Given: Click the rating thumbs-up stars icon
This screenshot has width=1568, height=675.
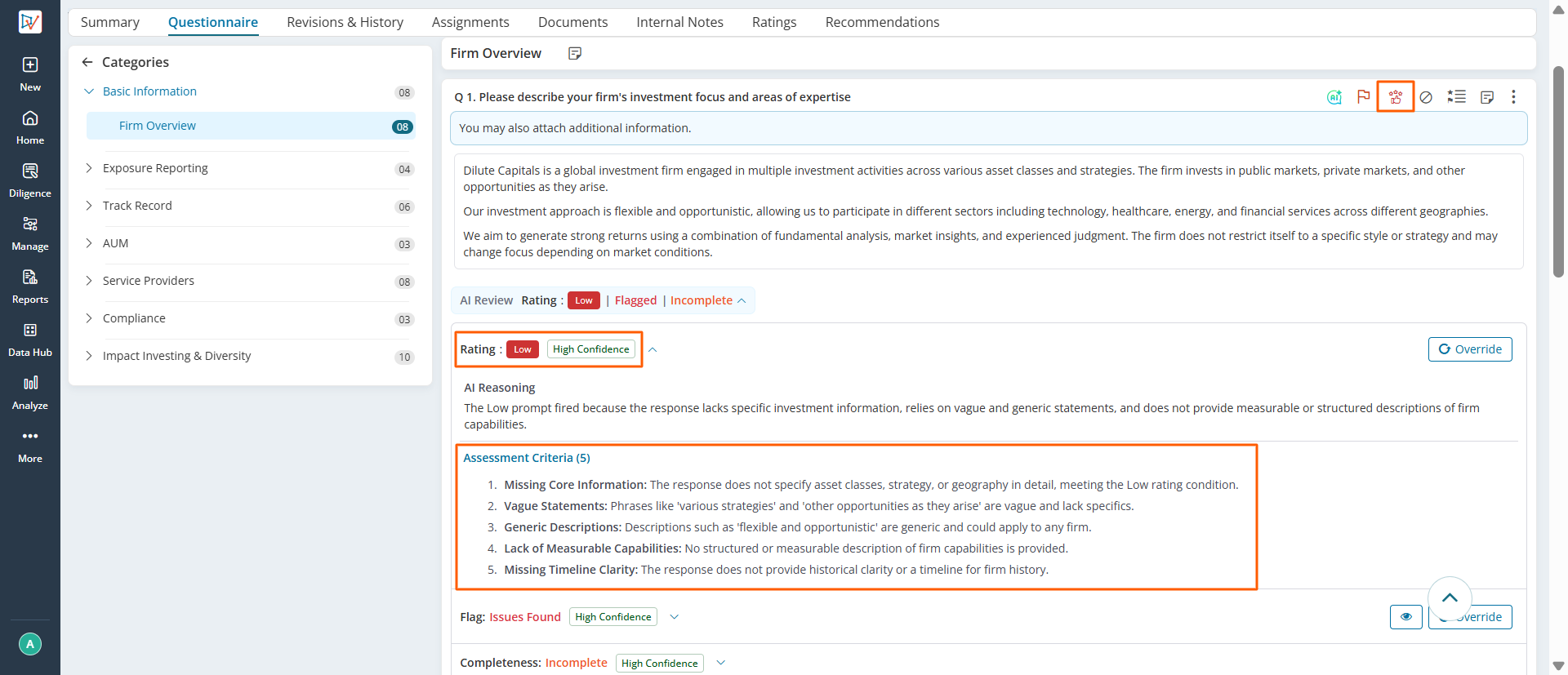Looking at the screenshot, I should point(1396,96).
